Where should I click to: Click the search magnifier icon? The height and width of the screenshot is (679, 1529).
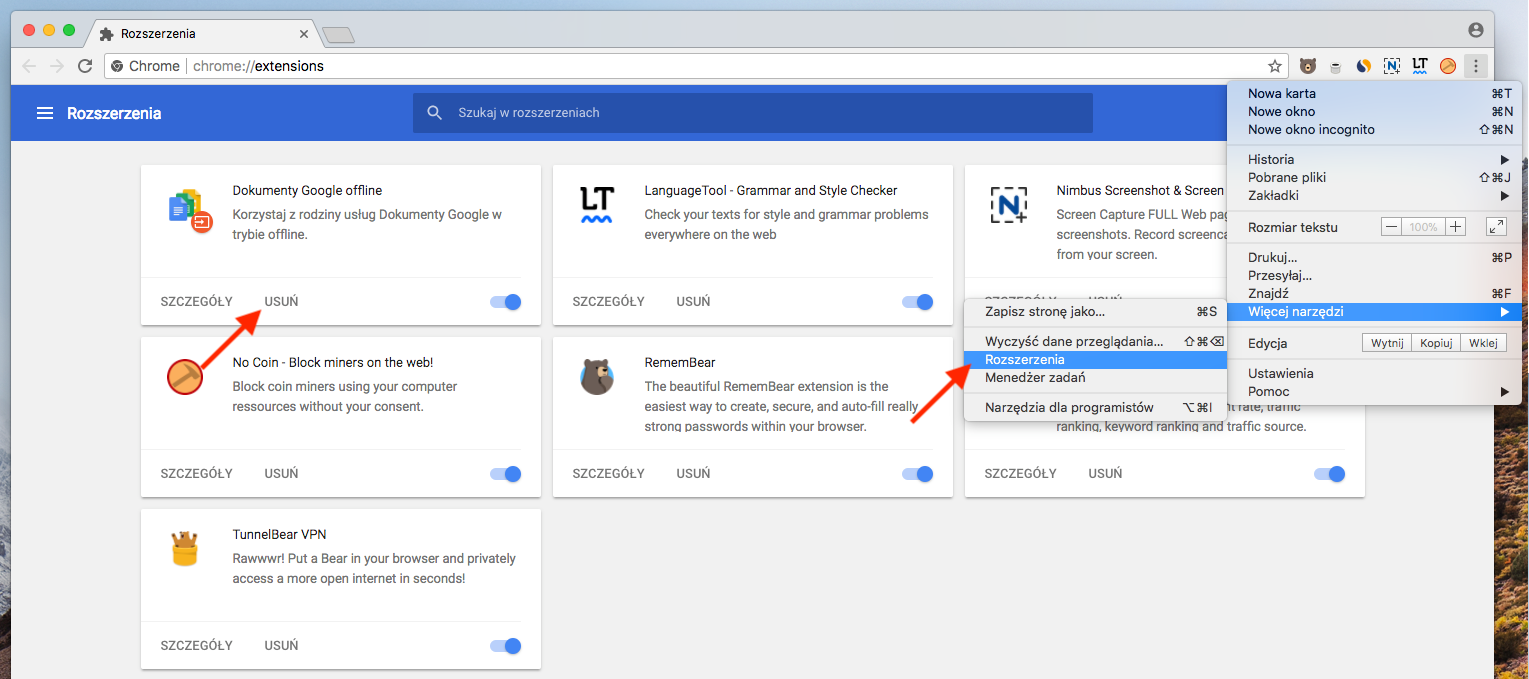[x=434, y=113]
